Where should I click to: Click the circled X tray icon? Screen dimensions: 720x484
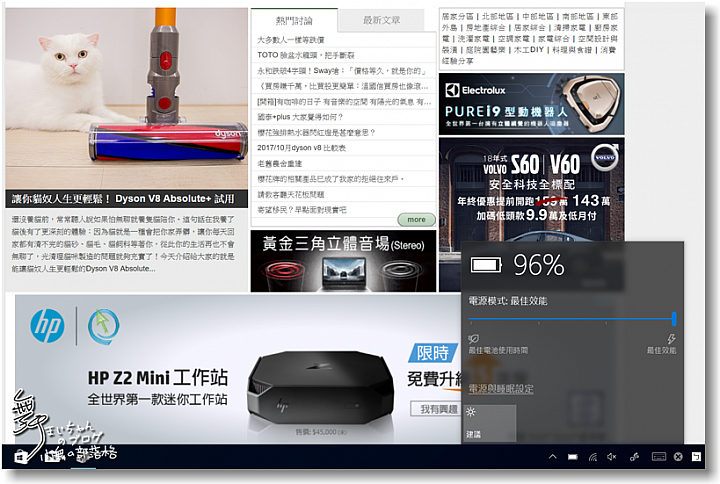click(678, 456)
